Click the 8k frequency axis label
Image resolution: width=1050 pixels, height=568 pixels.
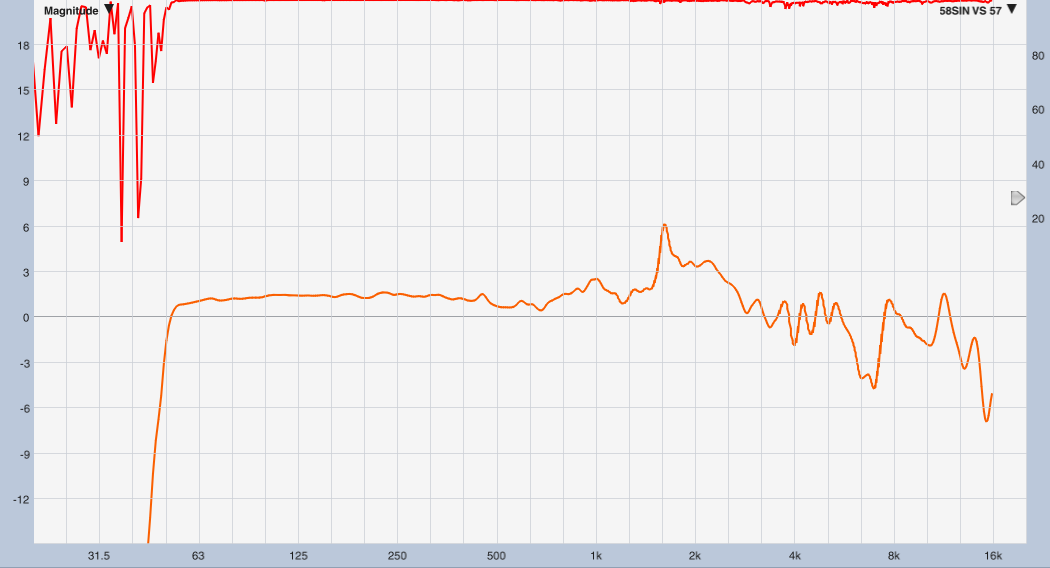click(x=894, y=556)
